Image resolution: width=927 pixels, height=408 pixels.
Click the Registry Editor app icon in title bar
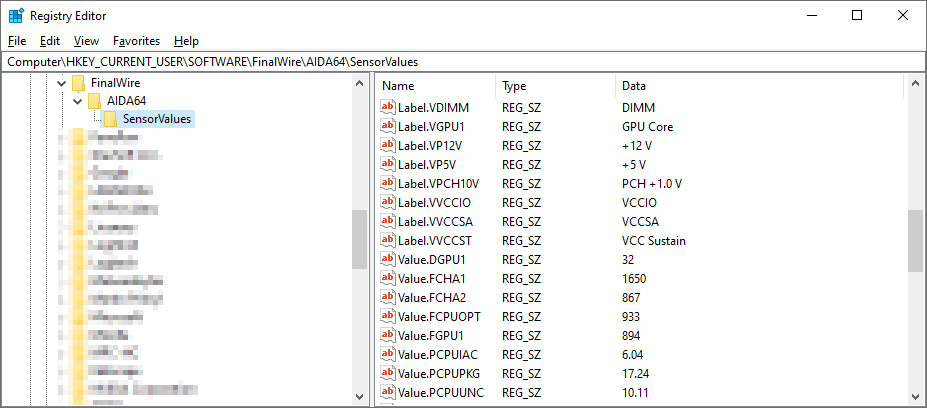click(16, 16)
